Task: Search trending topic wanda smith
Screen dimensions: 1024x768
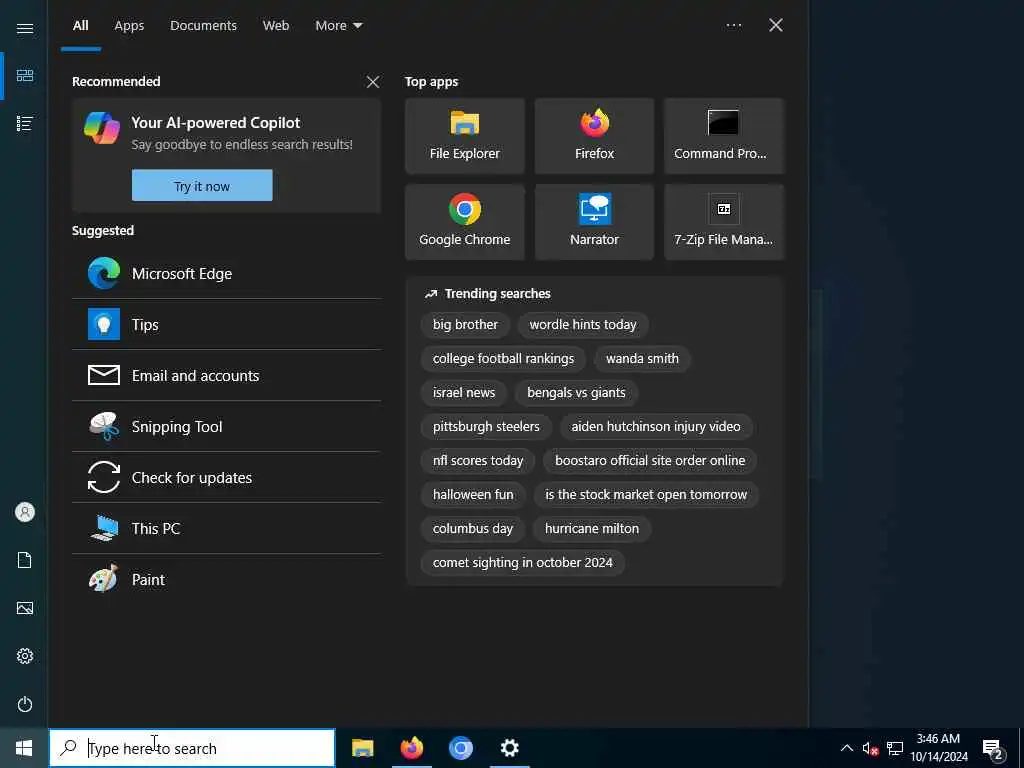Action: (x=642, y=359)
